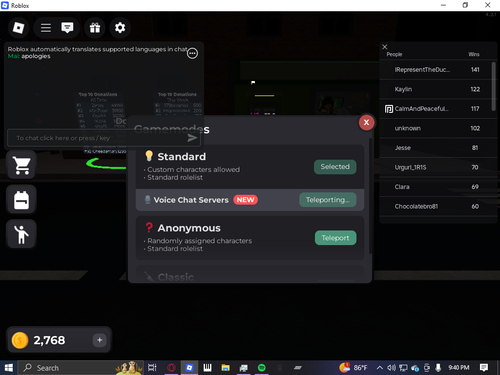Focus the chat input field
This screenshot has height=375, width=500.
(104, 138)
